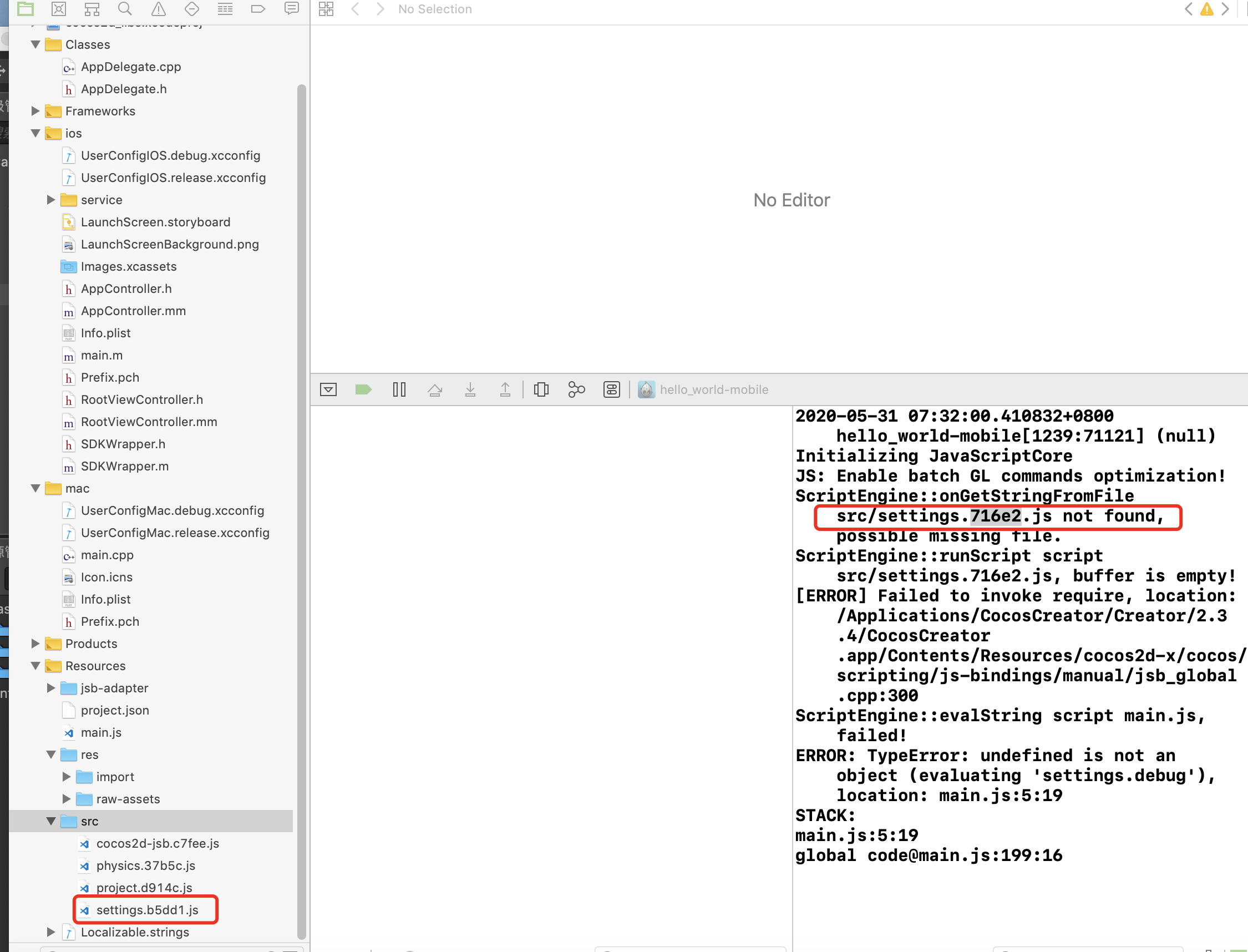1248x952 pixels.
Task: Open the report navigator speech bubble icon
Action: coord(291,8)
